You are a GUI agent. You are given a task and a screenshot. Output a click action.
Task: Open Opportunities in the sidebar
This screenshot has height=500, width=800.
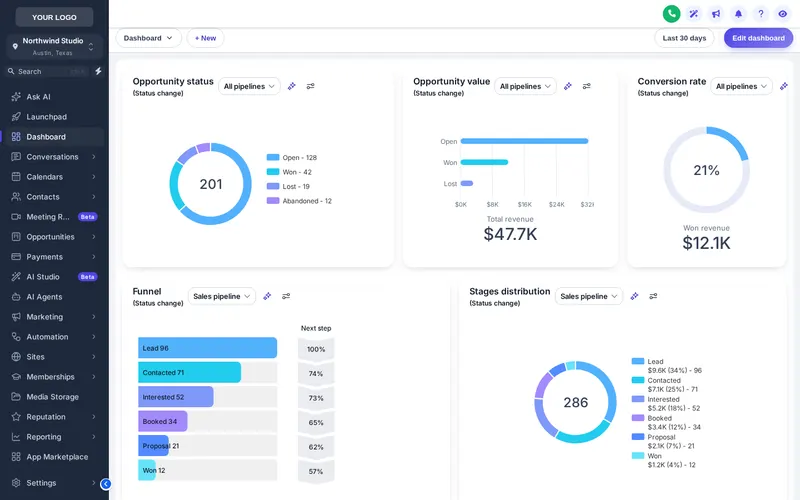(54, 237)
